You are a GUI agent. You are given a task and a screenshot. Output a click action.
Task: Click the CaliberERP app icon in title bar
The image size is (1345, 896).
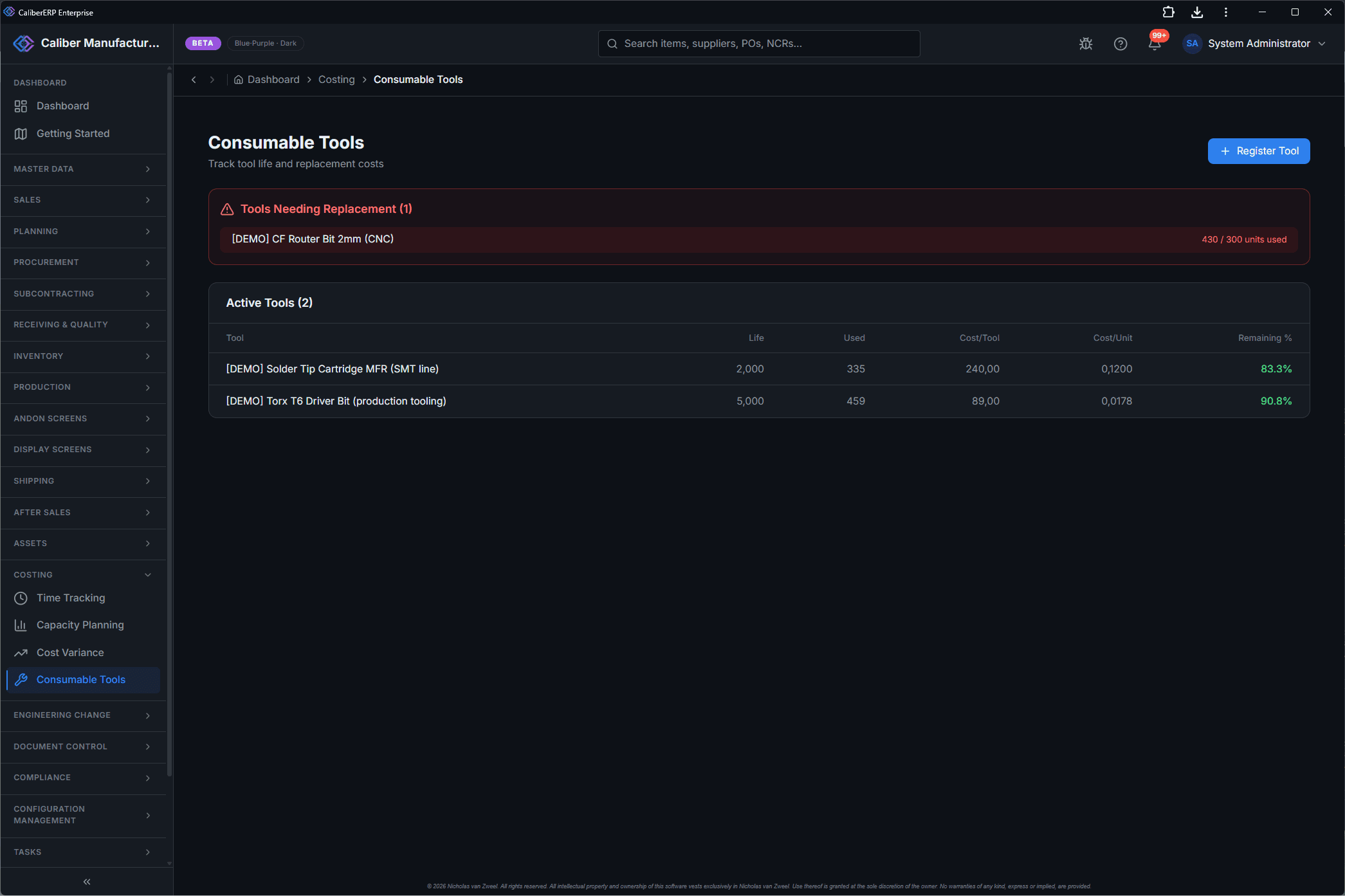click(9, 12)
